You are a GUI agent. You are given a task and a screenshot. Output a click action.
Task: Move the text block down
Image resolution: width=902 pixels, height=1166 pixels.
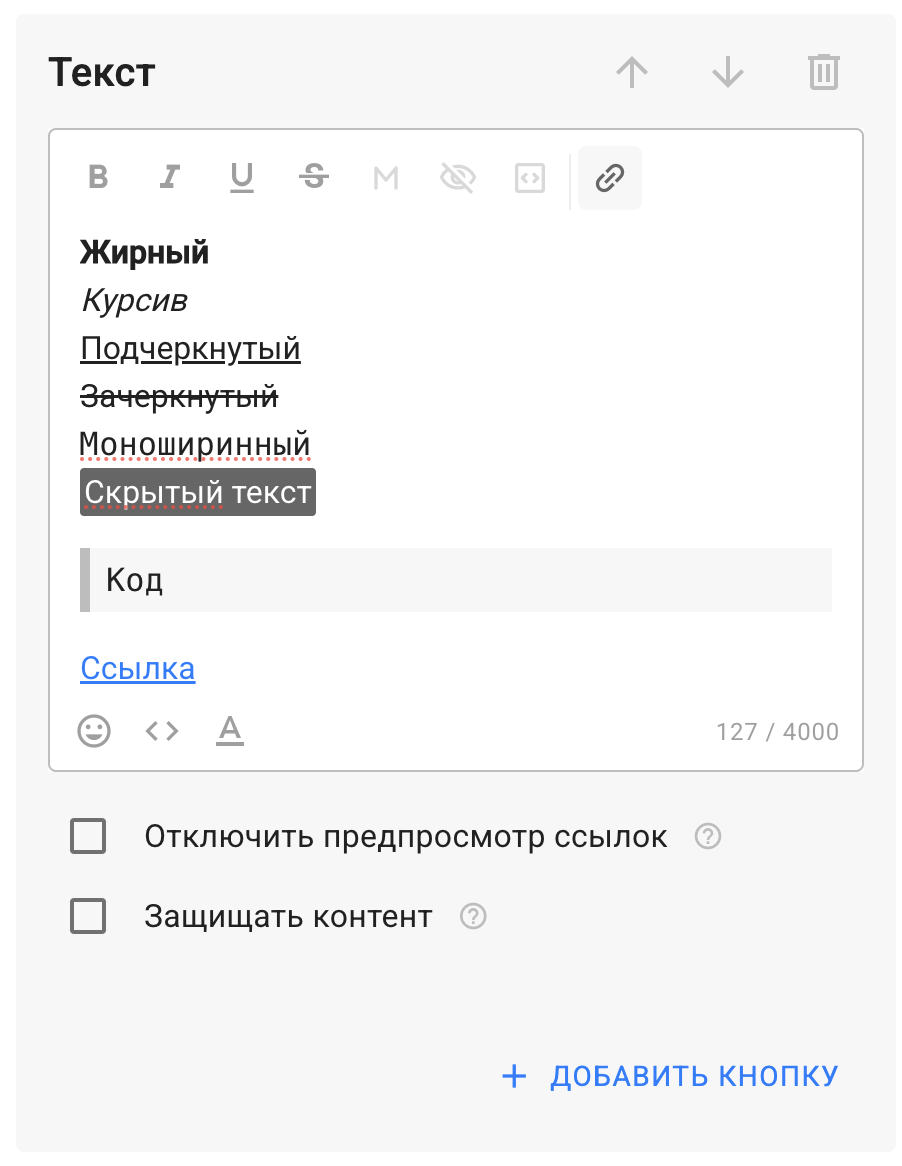tap(728, 73)
